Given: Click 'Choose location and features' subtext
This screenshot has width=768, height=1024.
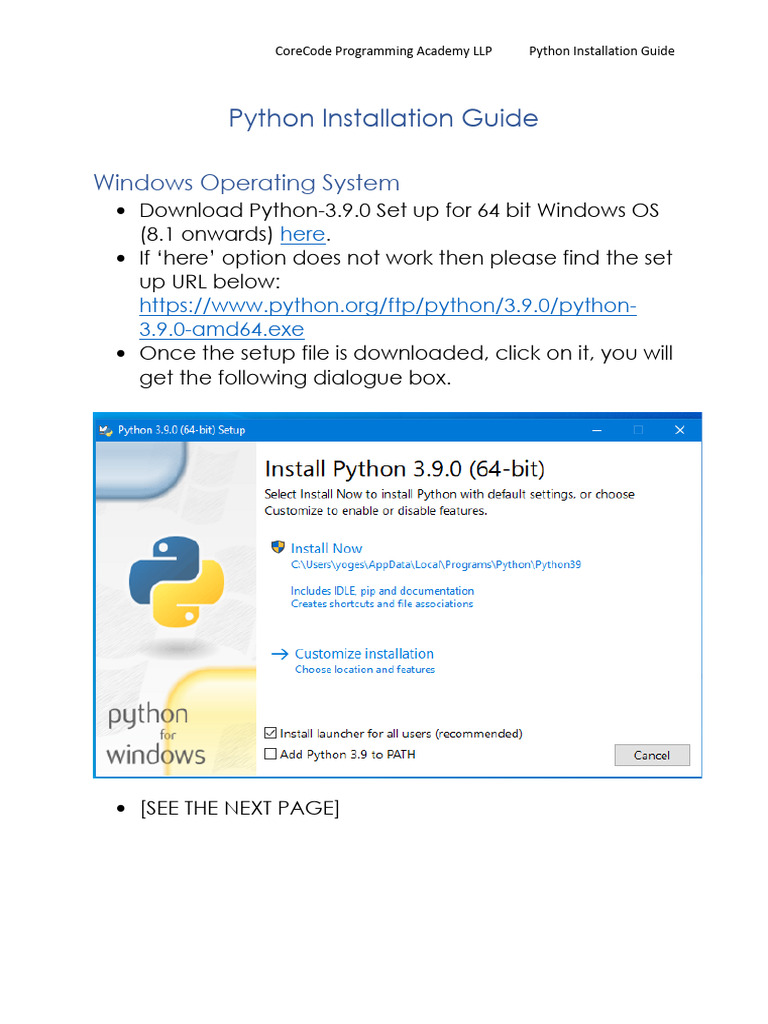Looking at the screenshot, I should click(x=364, y=669).
